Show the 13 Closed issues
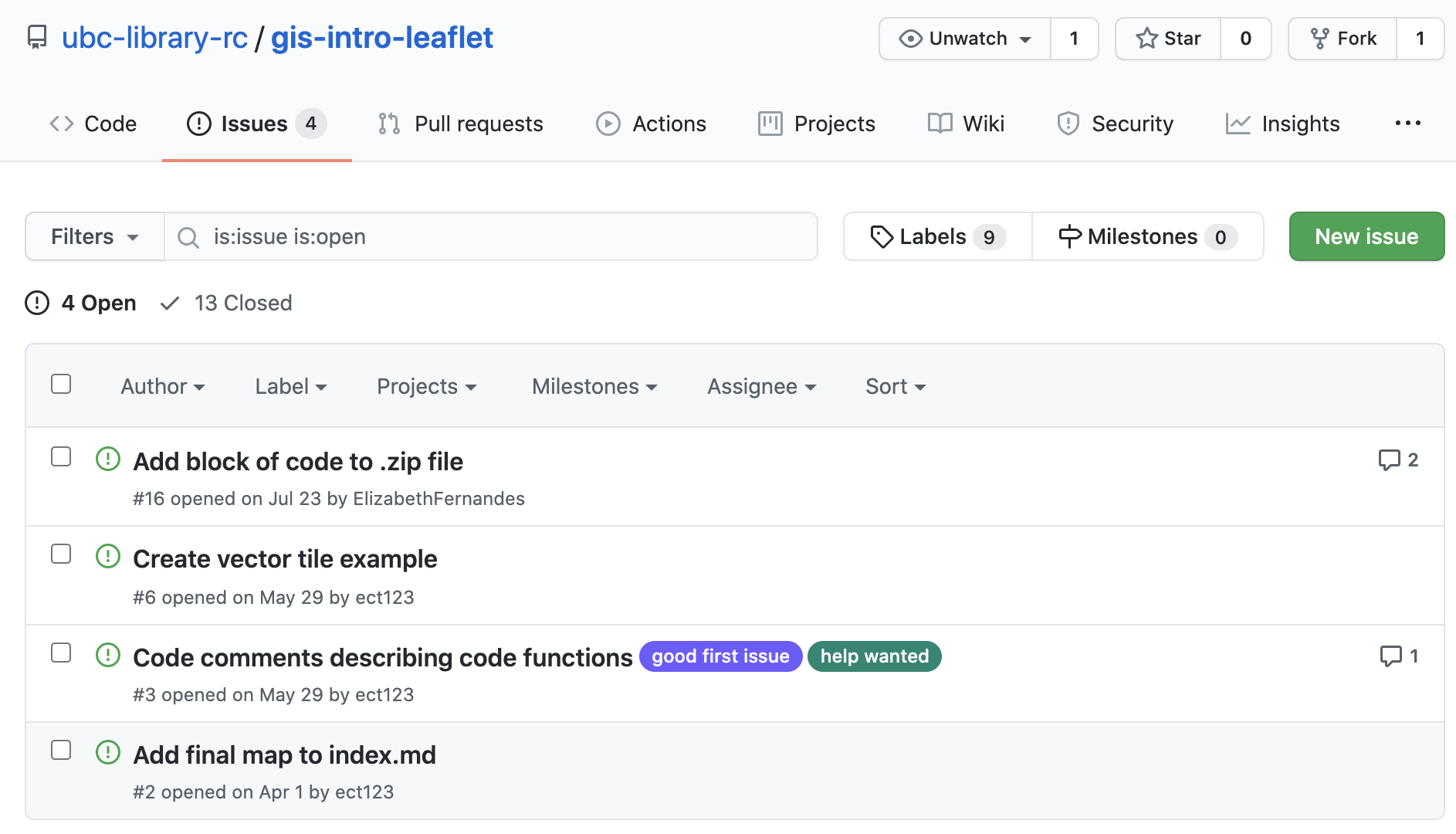This screenshot has width=1456, height=834. 226,303
